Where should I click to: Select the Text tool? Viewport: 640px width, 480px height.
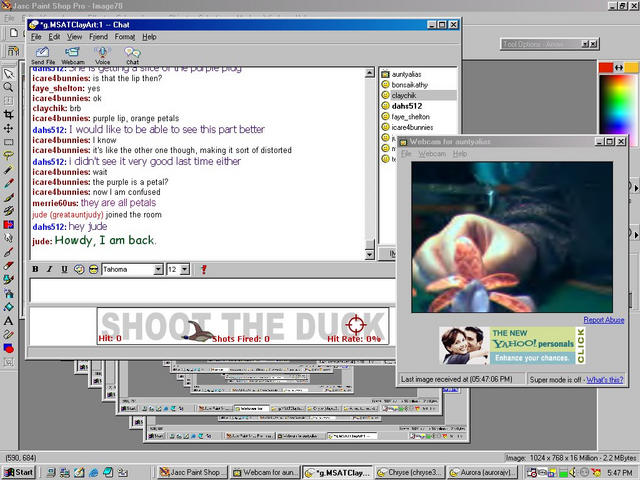(8, 321)
